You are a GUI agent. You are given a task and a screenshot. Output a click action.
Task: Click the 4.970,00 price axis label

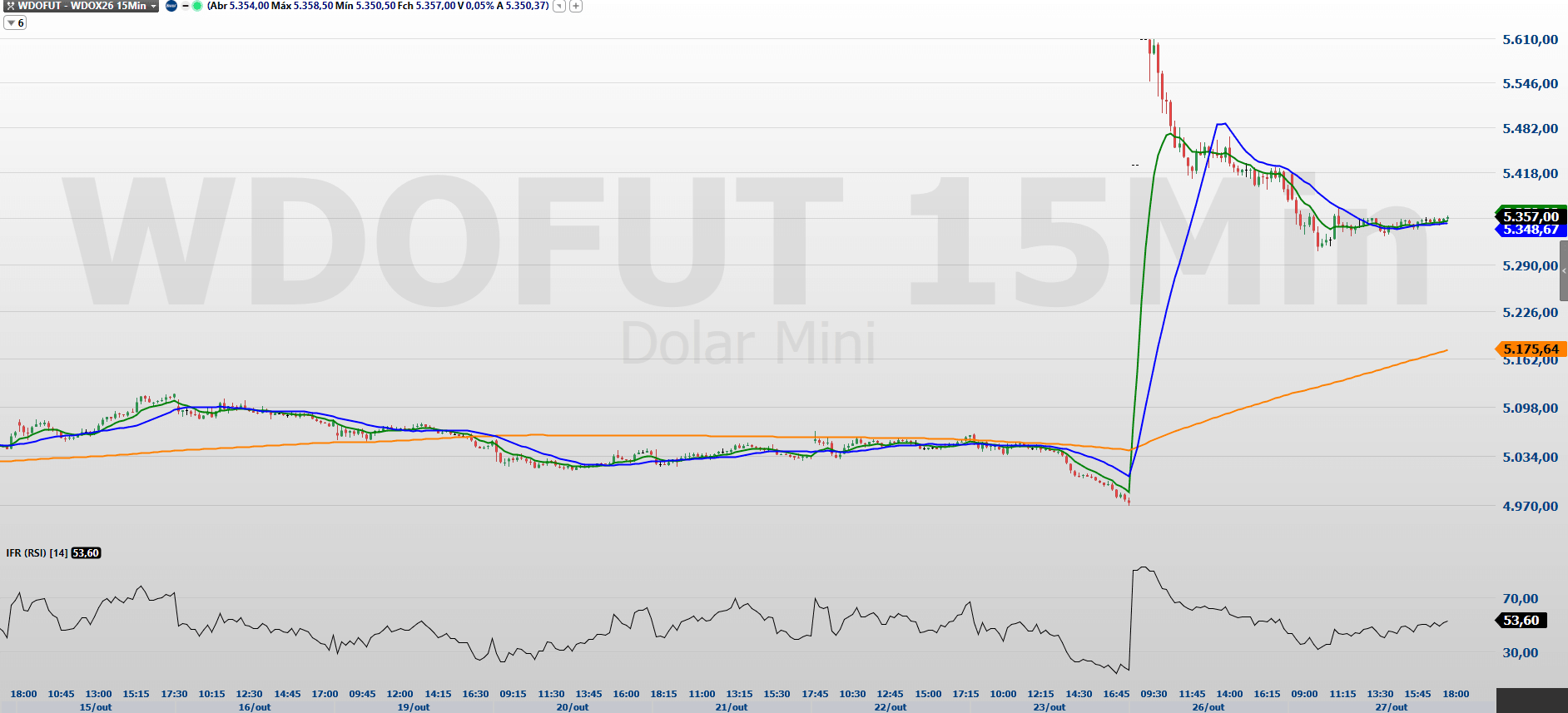coord(1530,506)
